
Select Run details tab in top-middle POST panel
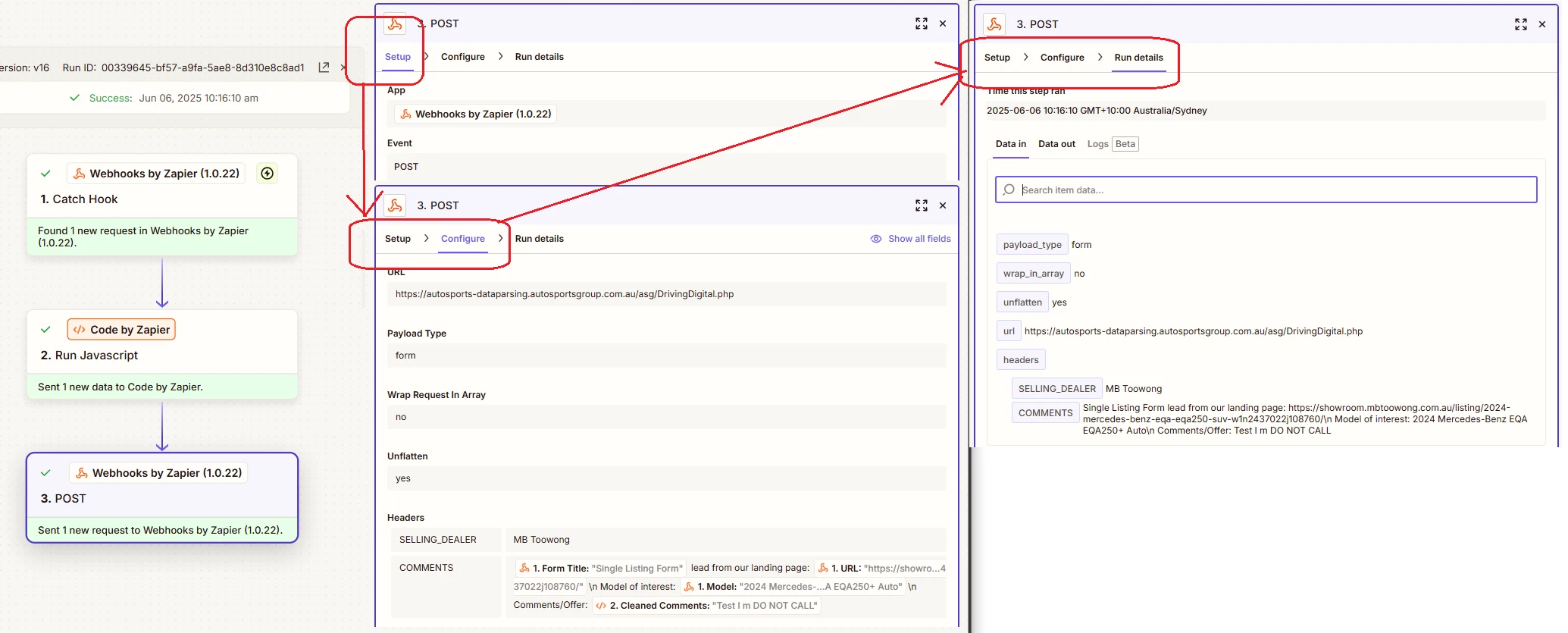coord(540,57)
